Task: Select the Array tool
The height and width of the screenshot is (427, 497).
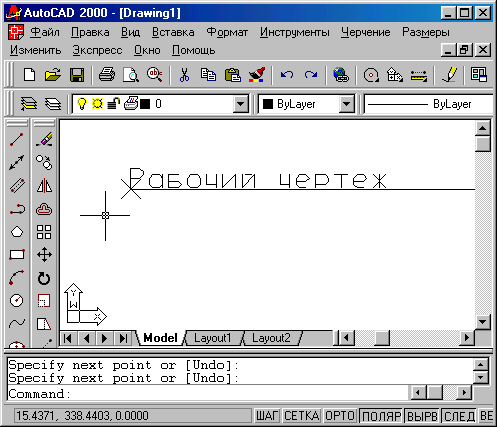Action: click(x=44, y=232)
